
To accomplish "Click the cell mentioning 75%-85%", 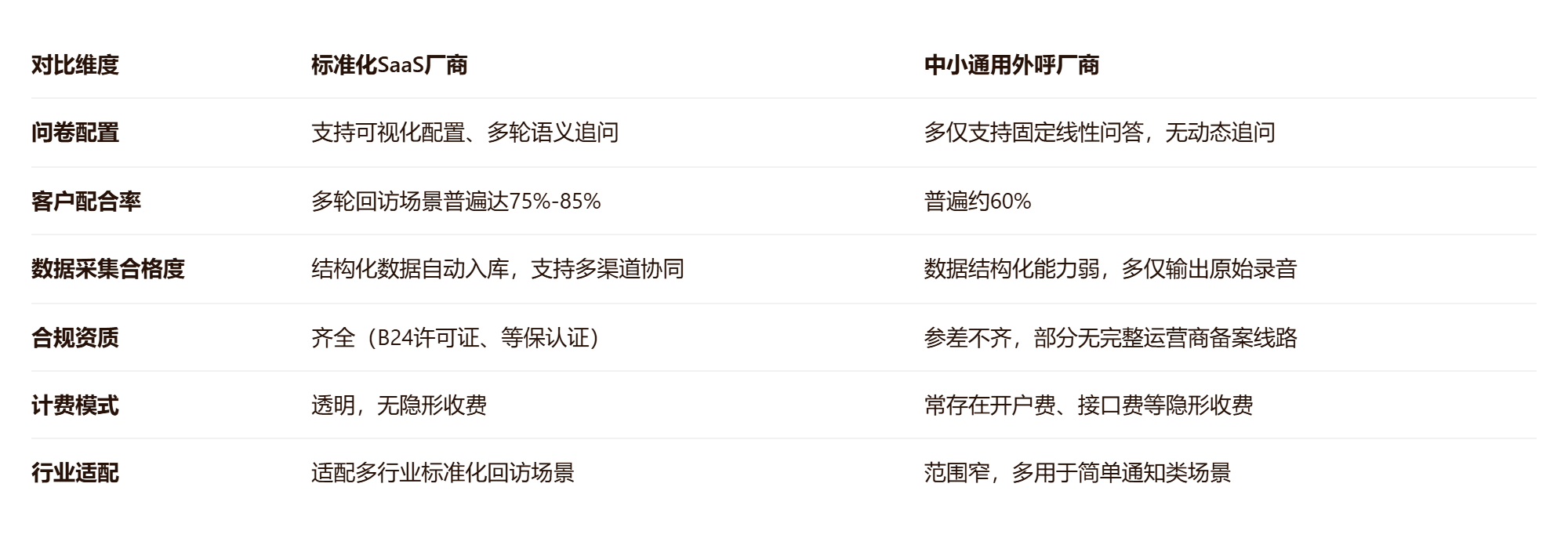I will point(456,202).
